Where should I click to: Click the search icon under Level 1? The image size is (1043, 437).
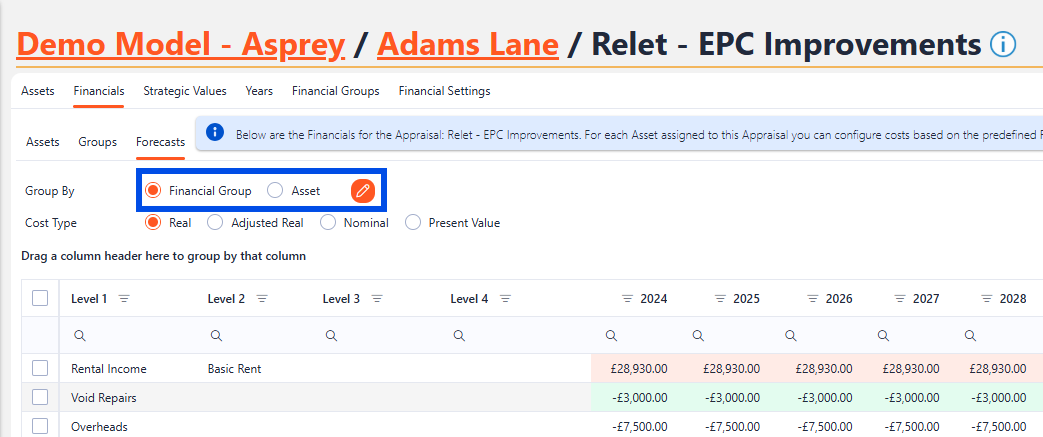[x=80, y=336]
